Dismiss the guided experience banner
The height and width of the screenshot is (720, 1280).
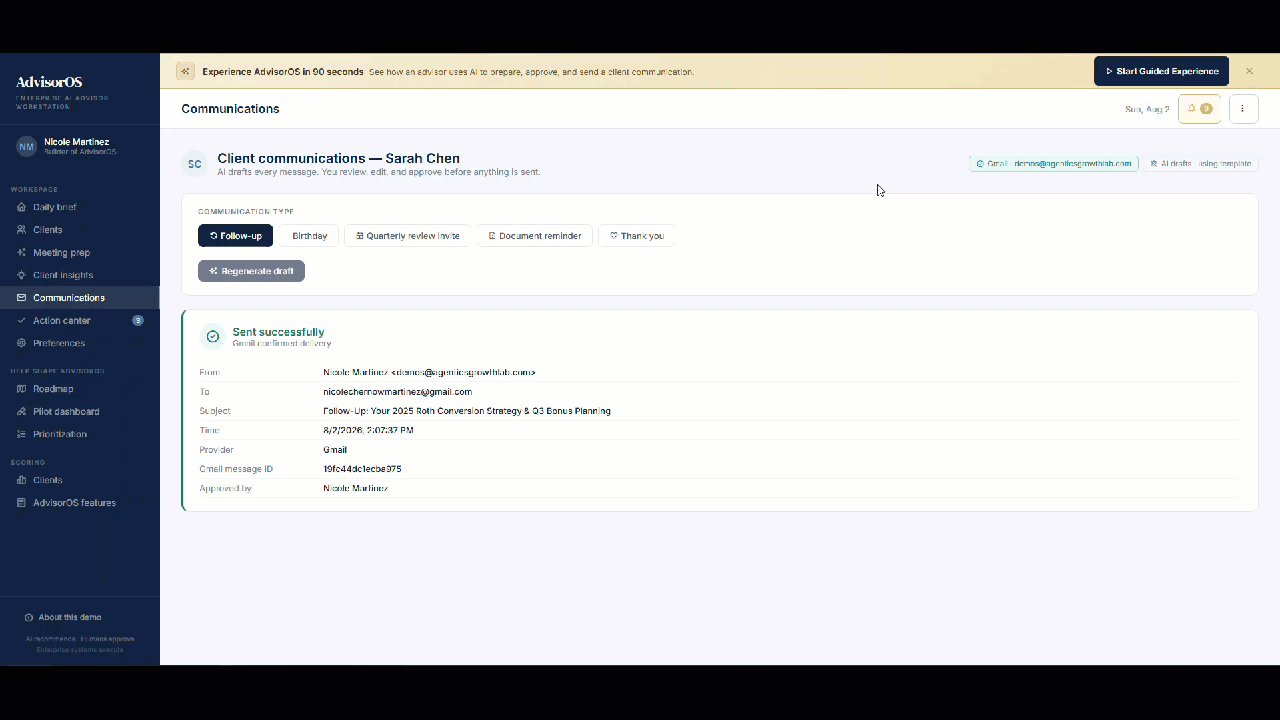pos(1249,72)
